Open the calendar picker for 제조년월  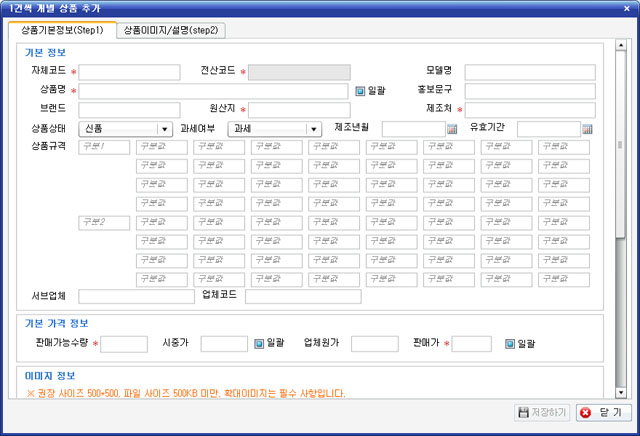point(452,129)
